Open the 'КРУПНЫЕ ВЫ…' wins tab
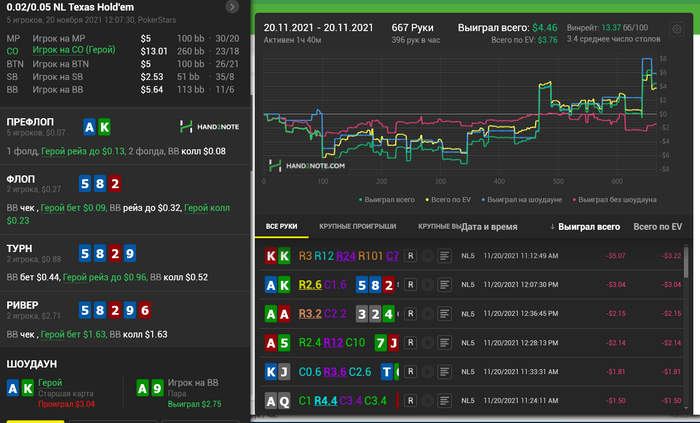Screen dimensions: 700x423 439,226
